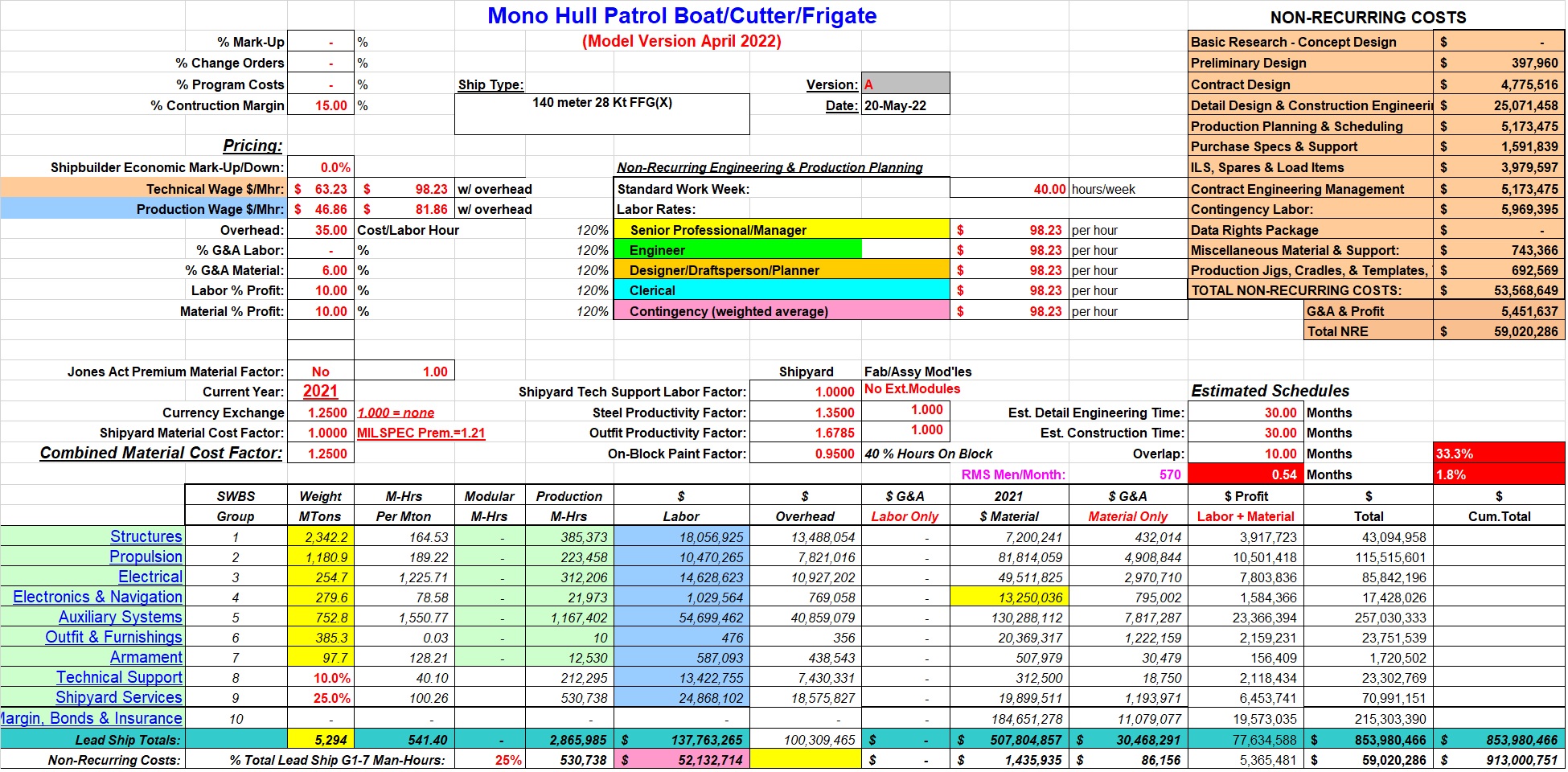Select the Shipyard Material Cost Factor 1.0000 cell
The image size is (1568, 772).
click(321, 433)
